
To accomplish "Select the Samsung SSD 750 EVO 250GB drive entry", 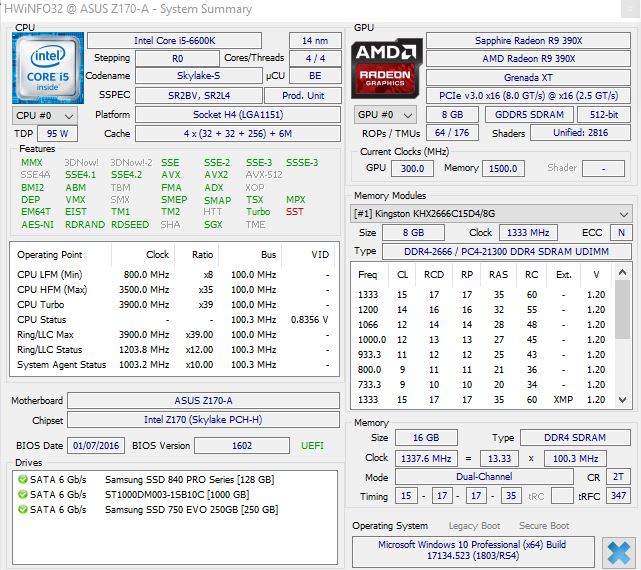I will tap(191, 509).
